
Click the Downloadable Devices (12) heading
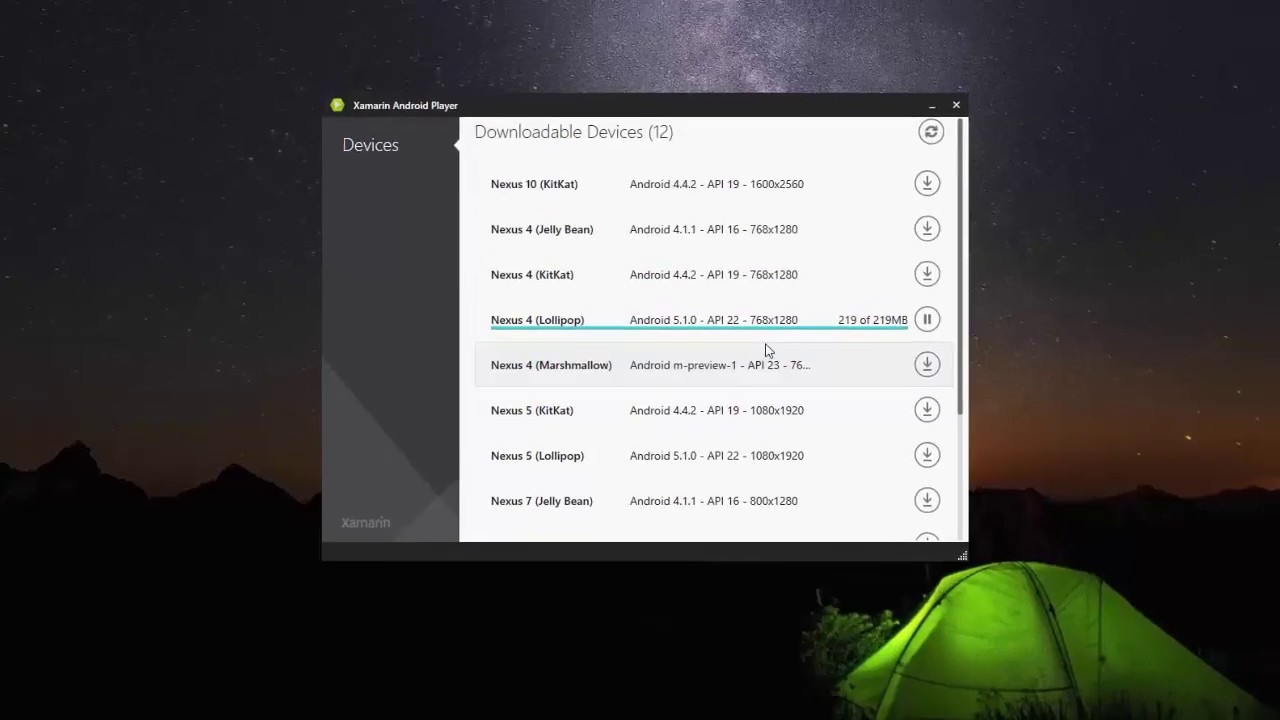574,132
